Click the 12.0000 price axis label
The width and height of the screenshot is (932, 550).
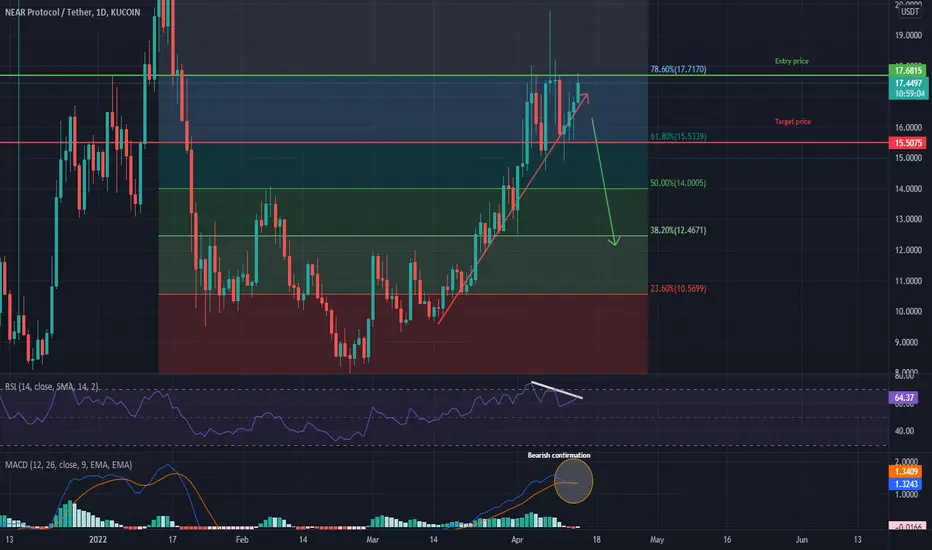[x=908, y=250]
